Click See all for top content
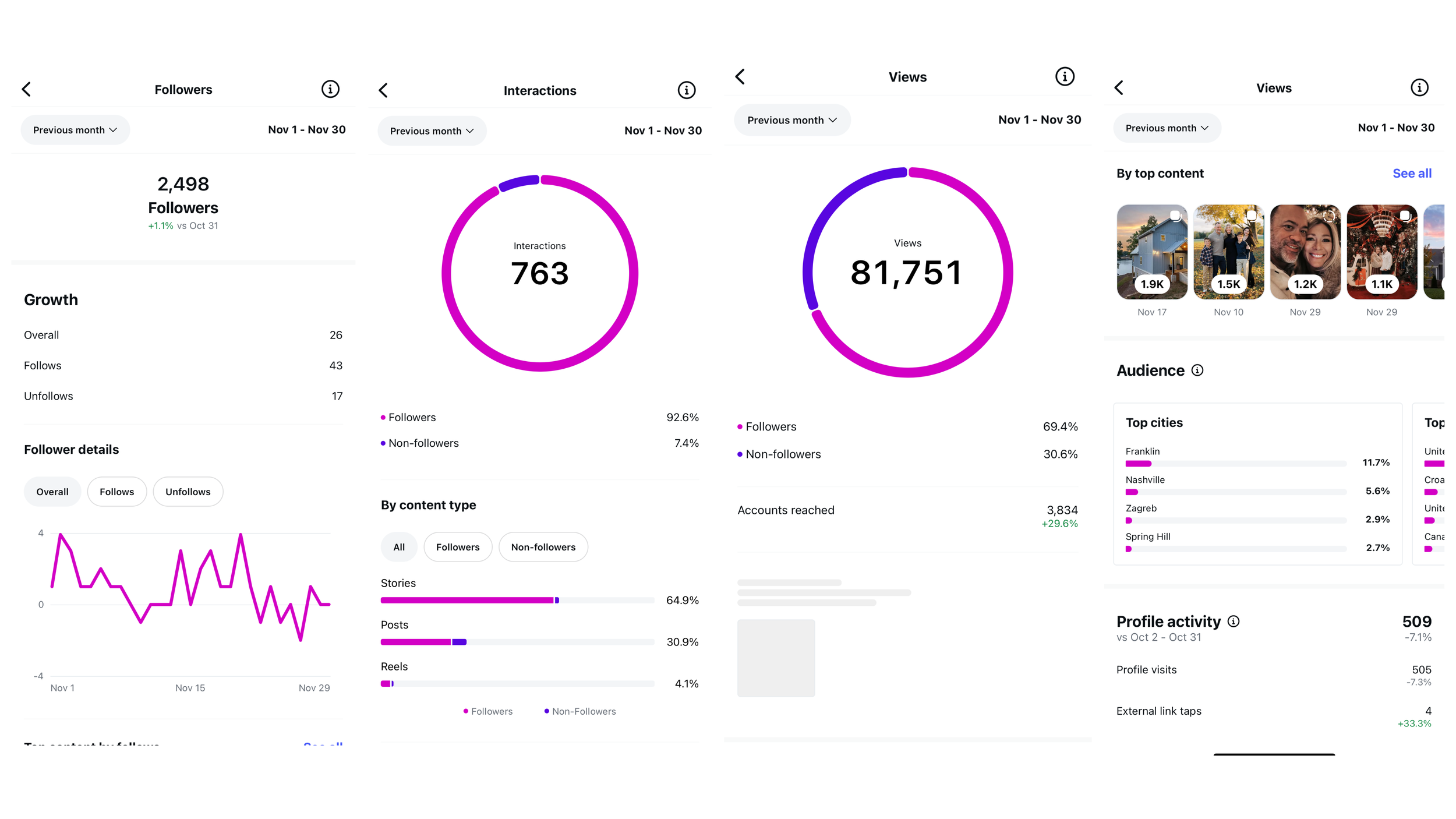1456x819 pixels. 1412,174
